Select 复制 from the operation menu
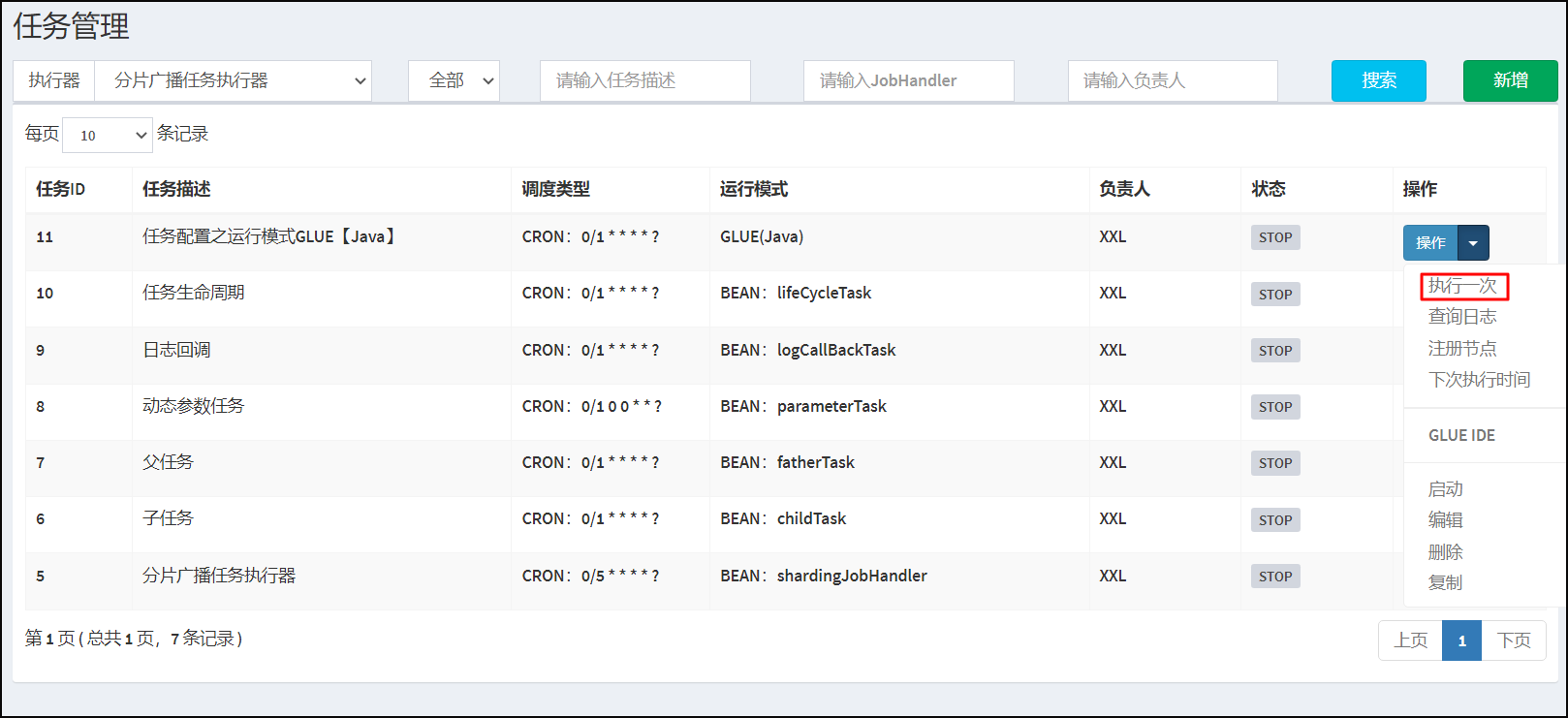This screenshot has width=1568, height=718. 1445,583
